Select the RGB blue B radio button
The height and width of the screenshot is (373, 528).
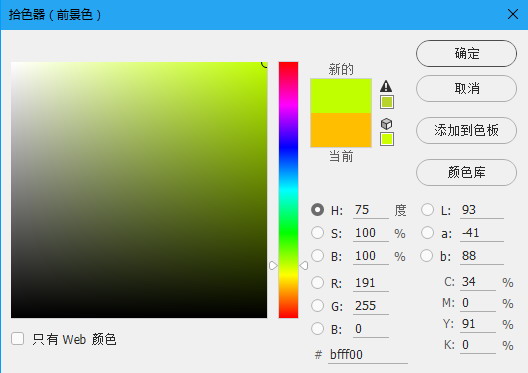tap(318, 329)
